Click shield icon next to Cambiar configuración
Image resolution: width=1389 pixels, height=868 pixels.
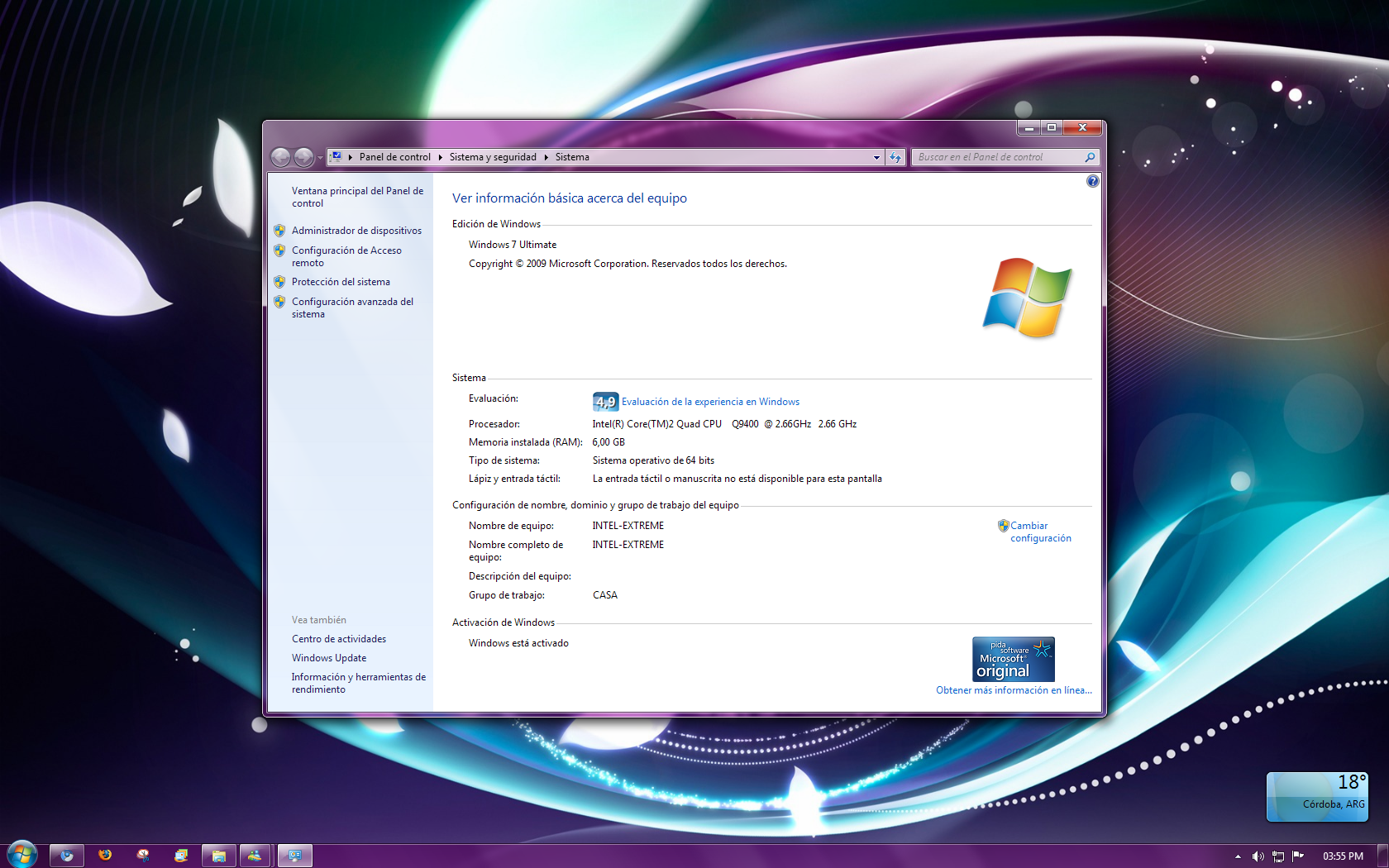[1003, 526]
